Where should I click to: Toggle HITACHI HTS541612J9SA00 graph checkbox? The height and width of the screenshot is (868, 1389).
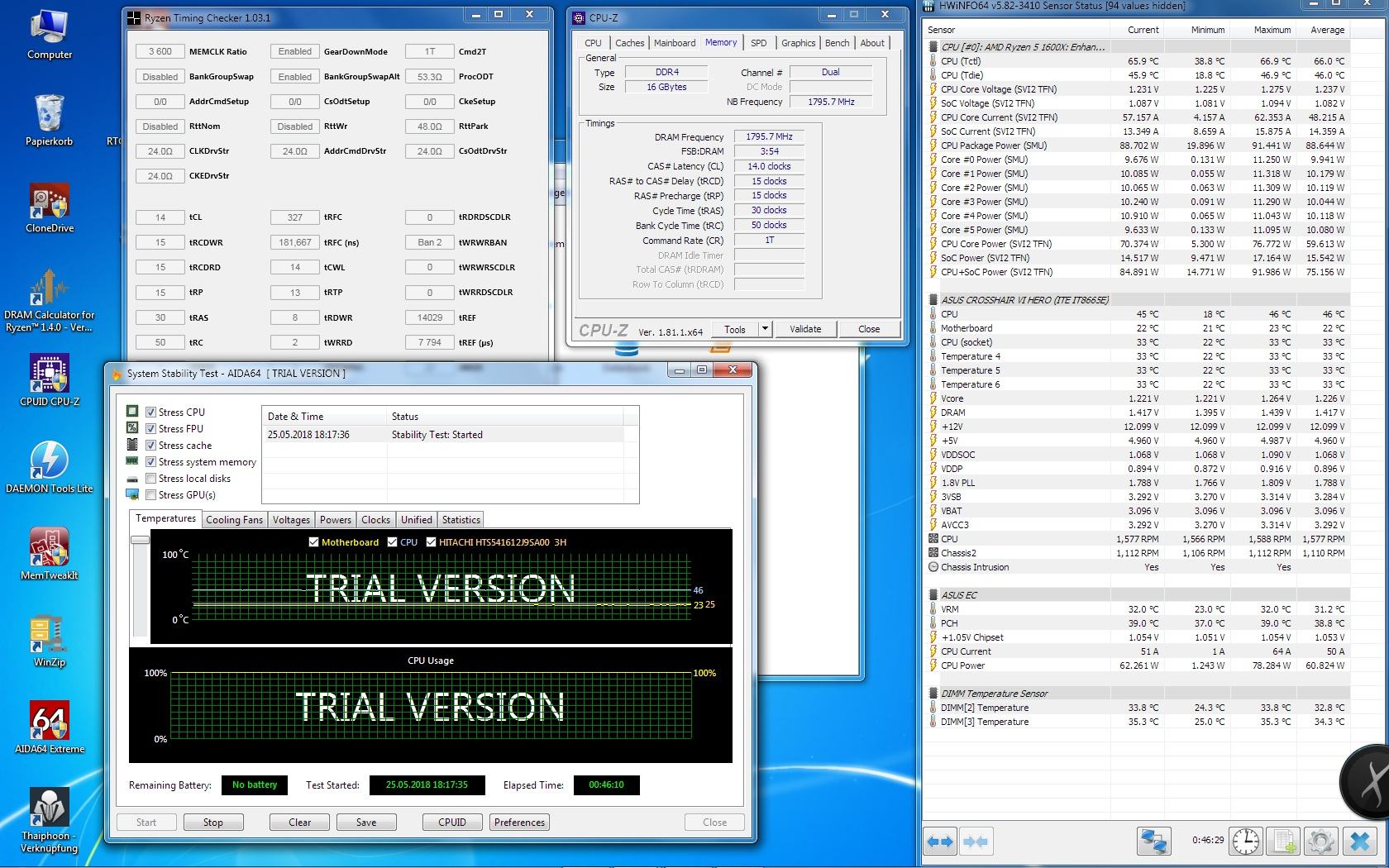(x=431, y=542)
